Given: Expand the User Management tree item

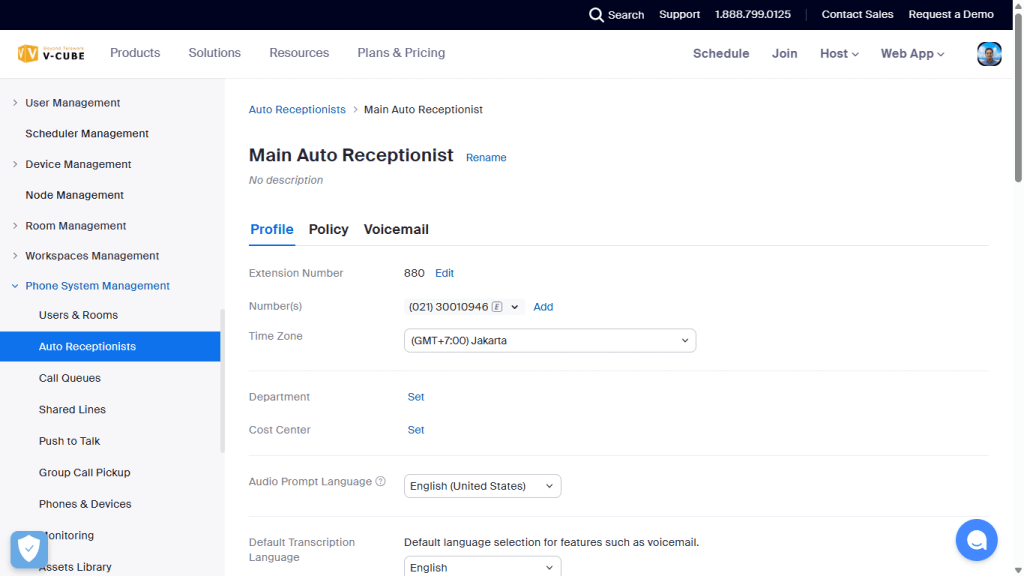Looking at the screenshot, I should pos(15,103).
